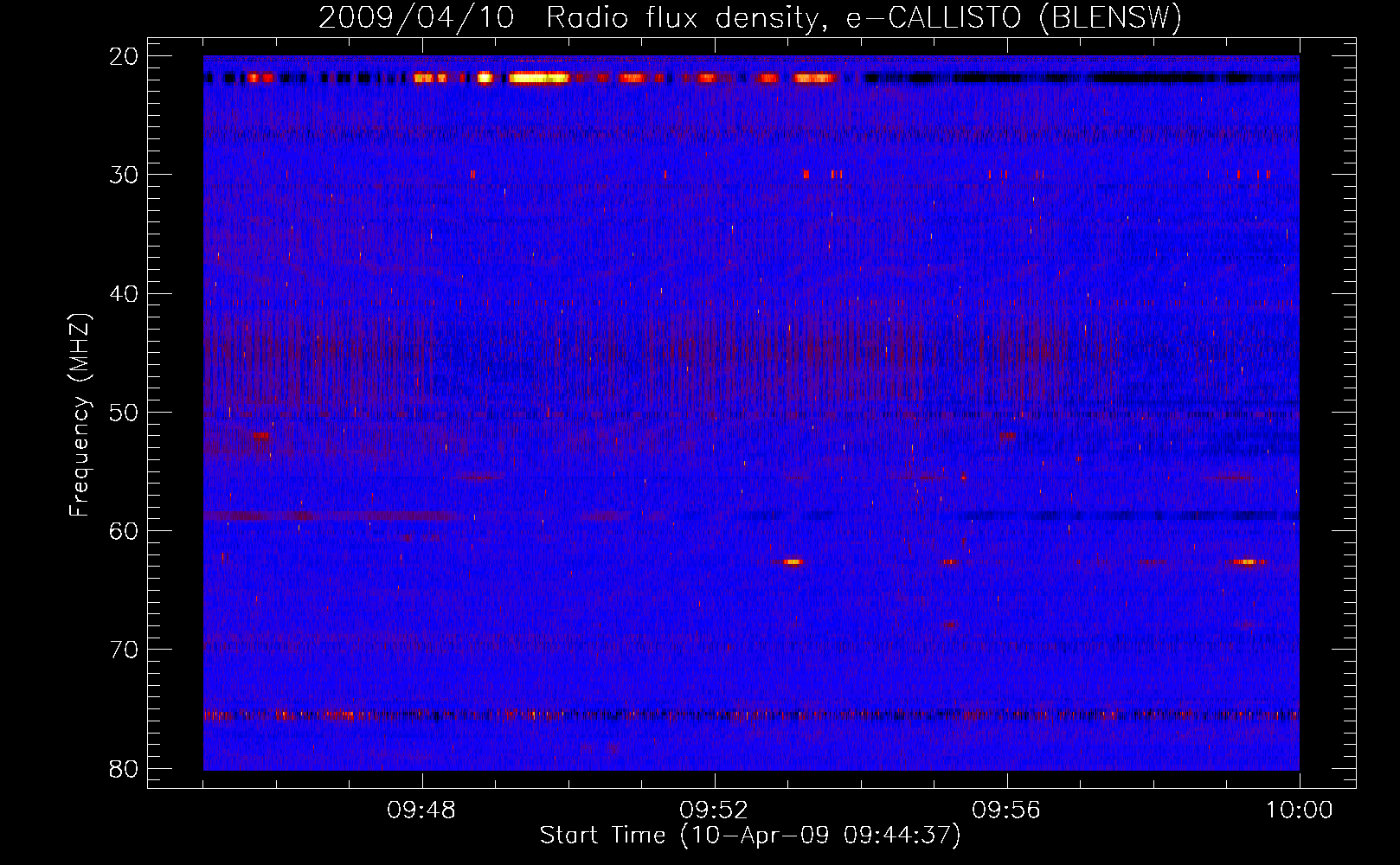
Task: Click the '09:48' time tick label
Action: pos(421,811)
